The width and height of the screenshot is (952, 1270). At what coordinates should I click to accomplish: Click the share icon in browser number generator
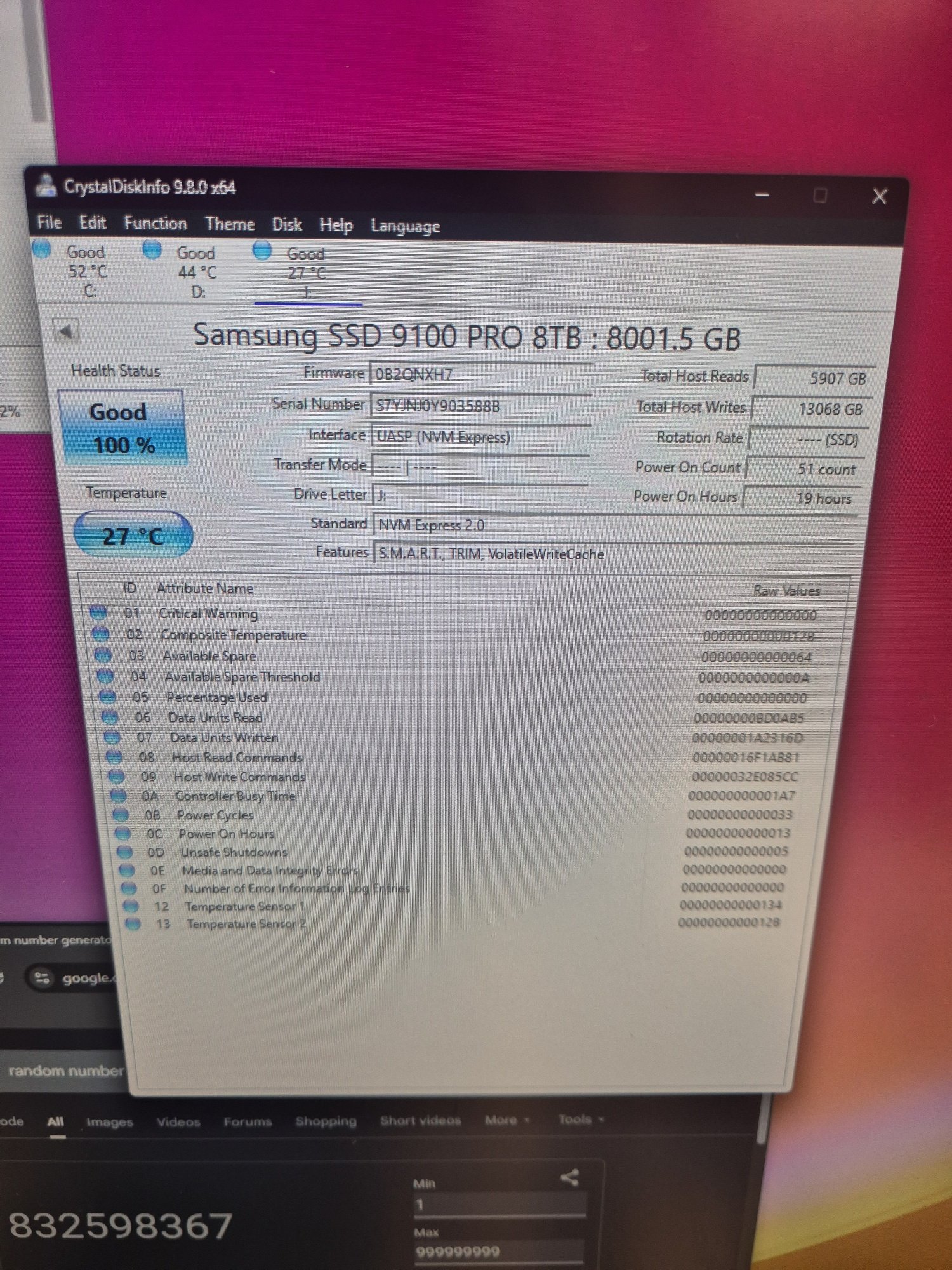coord(570,1178)
